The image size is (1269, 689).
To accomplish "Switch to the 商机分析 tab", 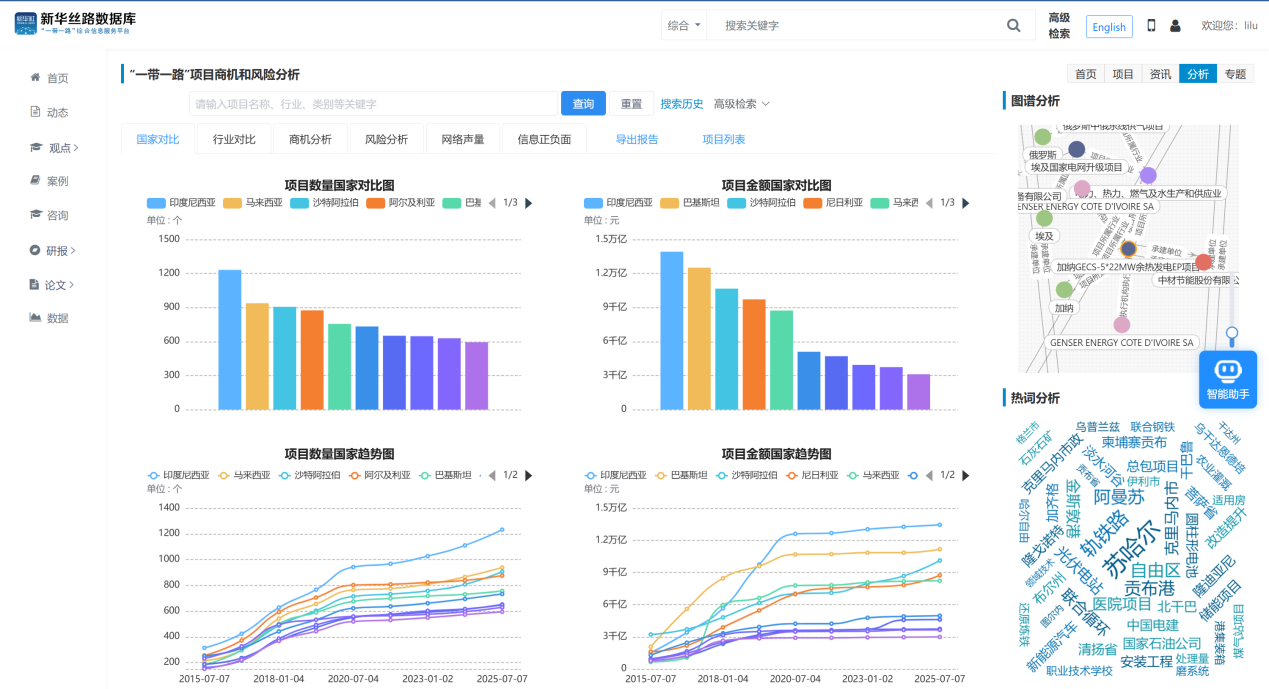I will pos(310,140).
